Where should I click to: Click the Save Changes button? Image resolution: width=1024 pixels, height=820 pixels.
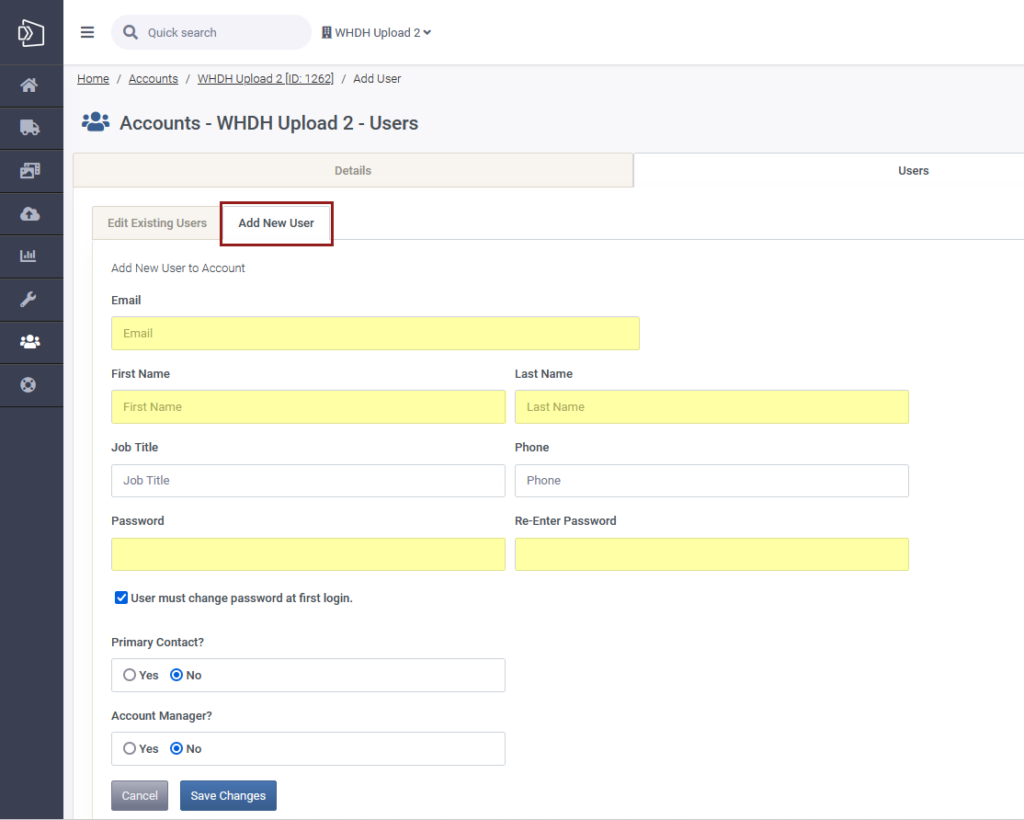tap(228, 795)
